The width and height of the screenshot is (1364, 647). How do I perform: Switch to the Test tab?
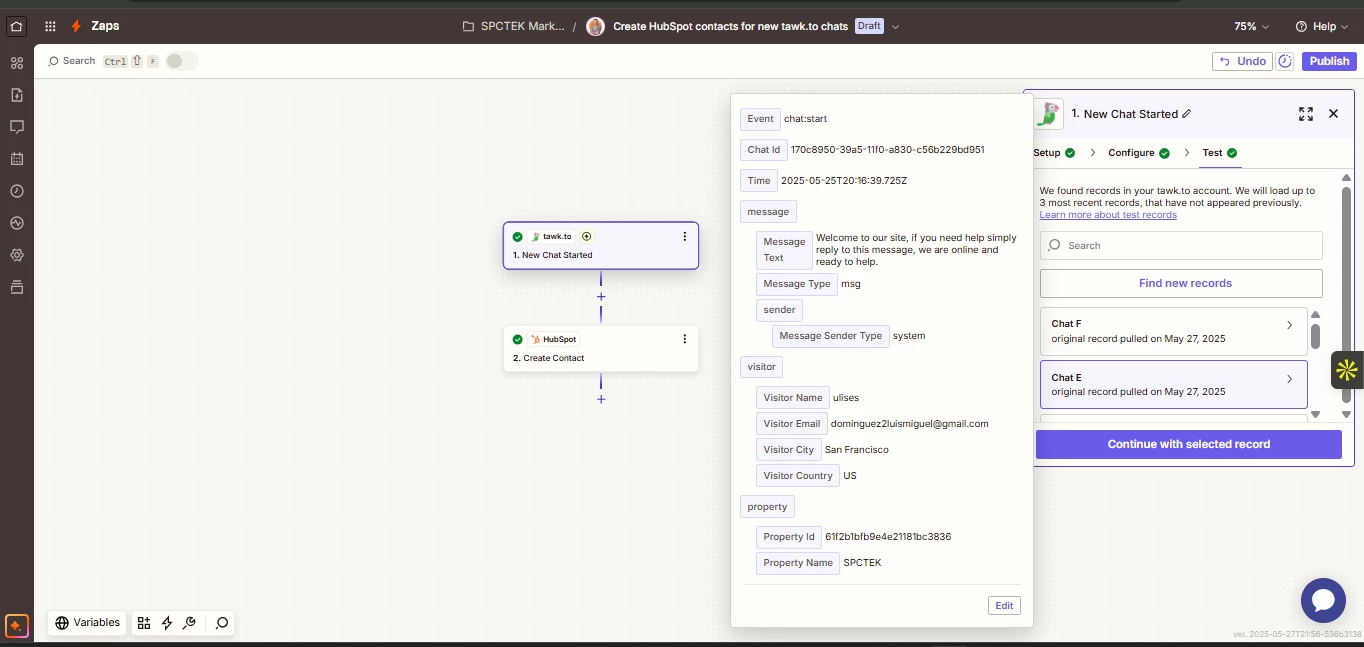coord(1219,153)
